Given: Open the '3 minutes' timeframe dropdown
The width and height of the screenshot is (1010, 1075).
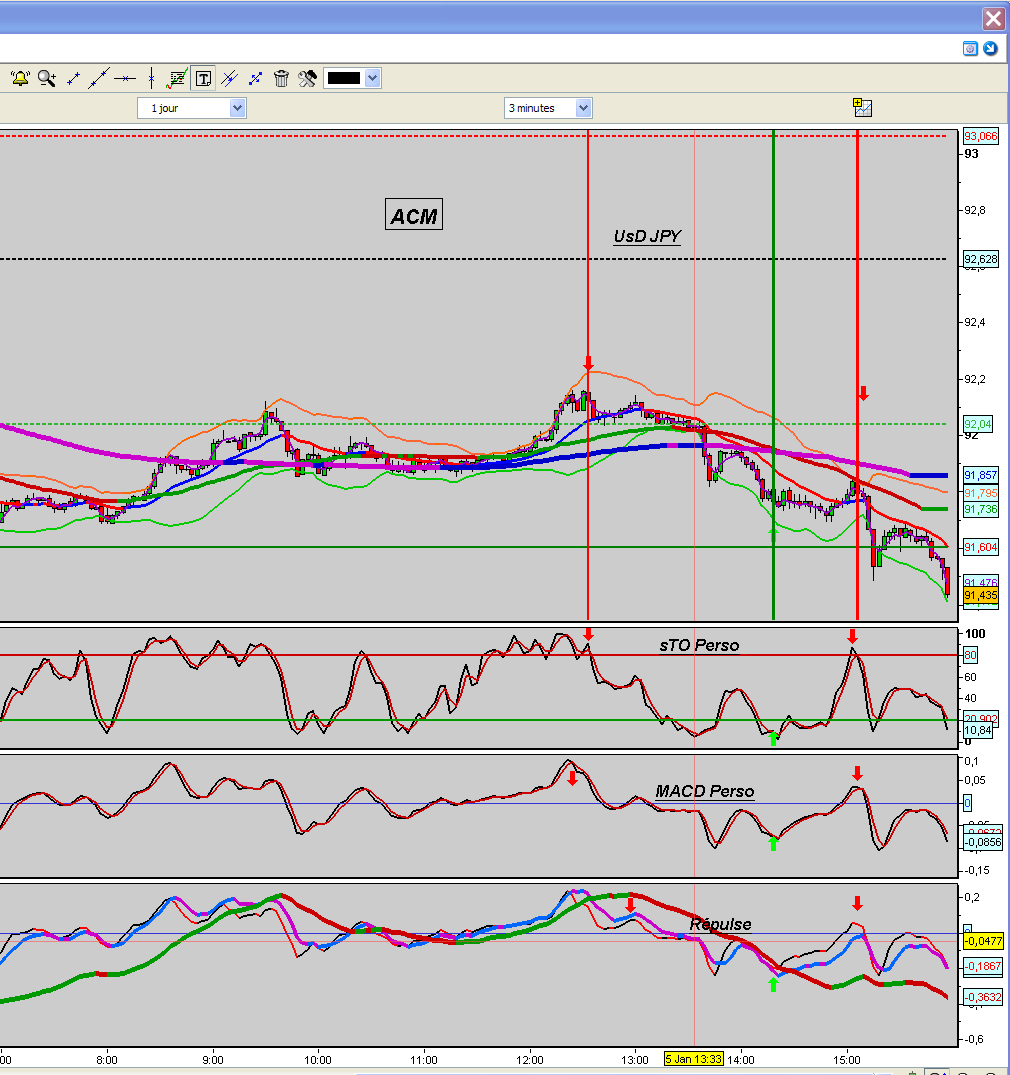Looking at the screenshot, I should (x=548, y=108).
